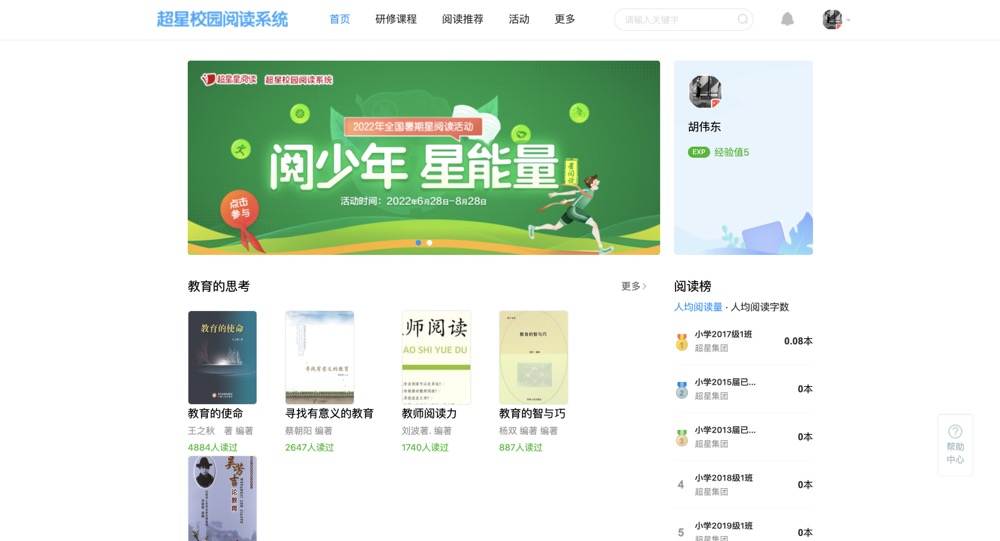
Task: Open 更多 link for 教育的思考
Action: pyautogui.click(x=633, y=286)
